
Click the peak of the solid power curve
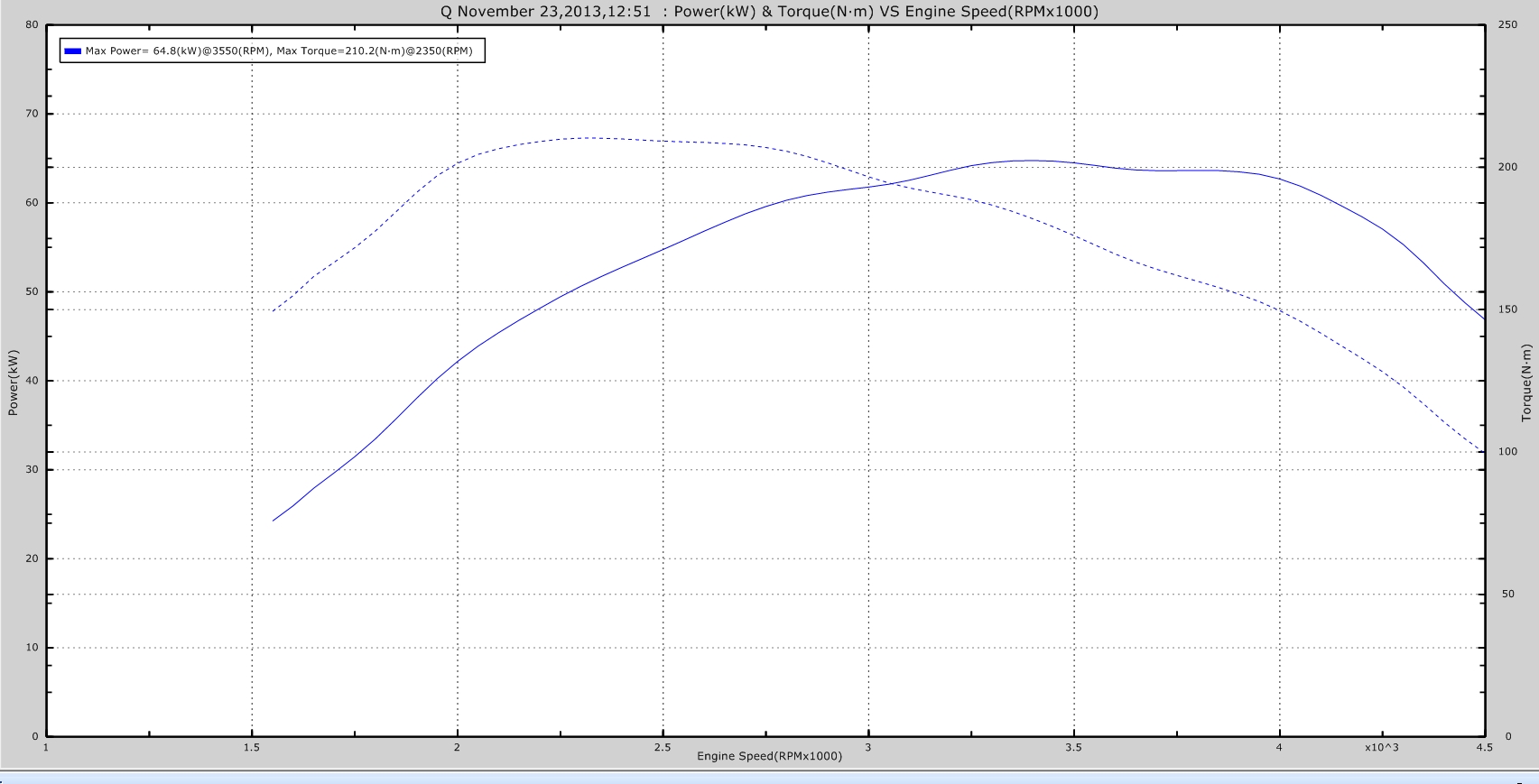click(1029, 161)
